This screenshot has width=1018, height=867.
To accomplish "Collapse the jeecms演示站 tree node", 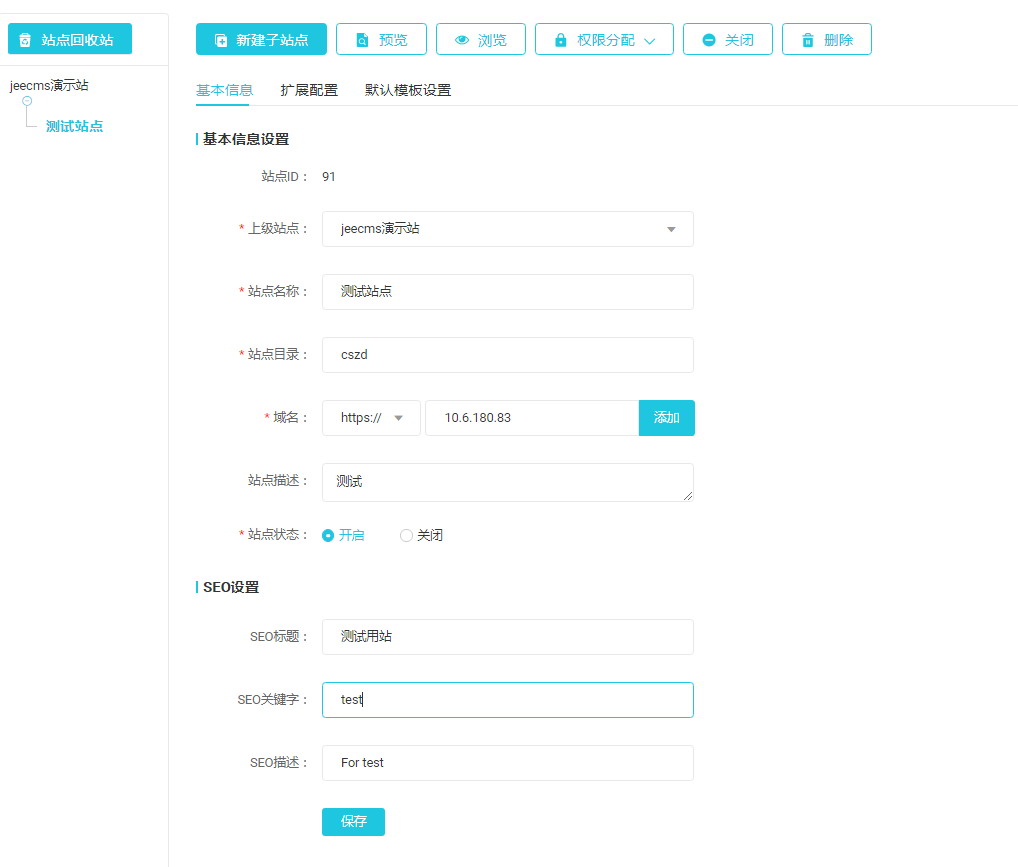I will 27,101.
